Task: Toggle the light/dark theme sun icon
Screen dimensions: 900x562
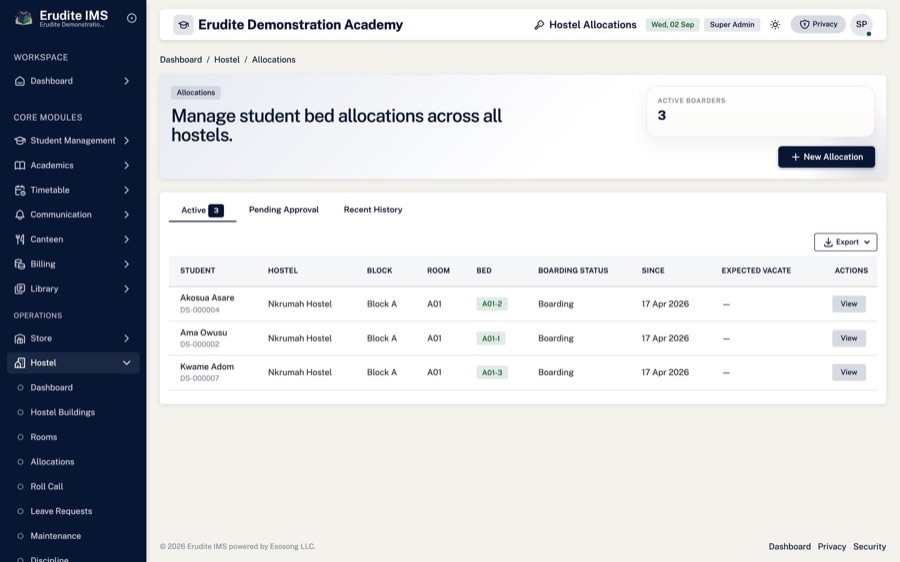Action: [775, 25]
